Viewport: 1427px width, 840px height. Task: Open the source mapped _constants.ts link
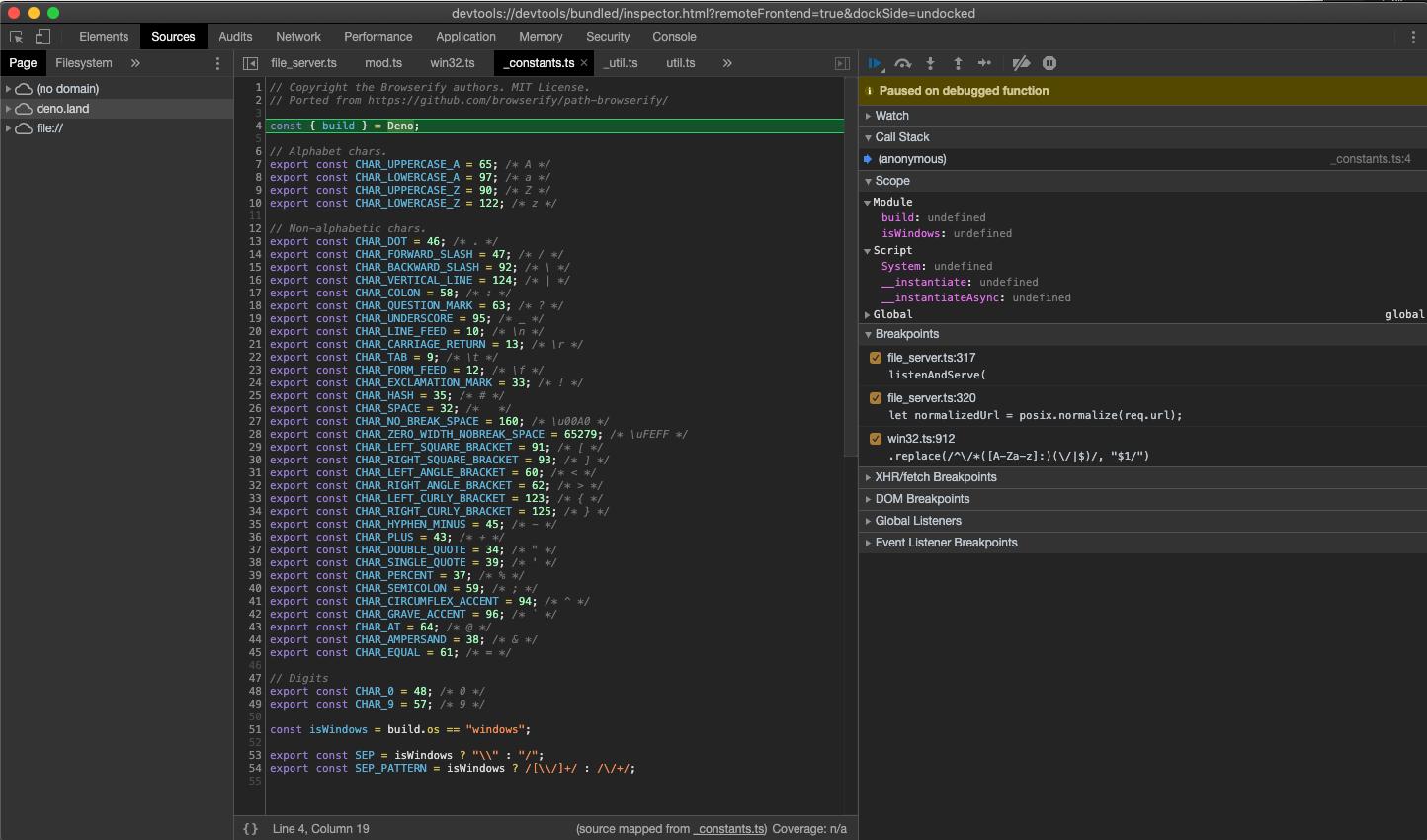pos(728,829)
